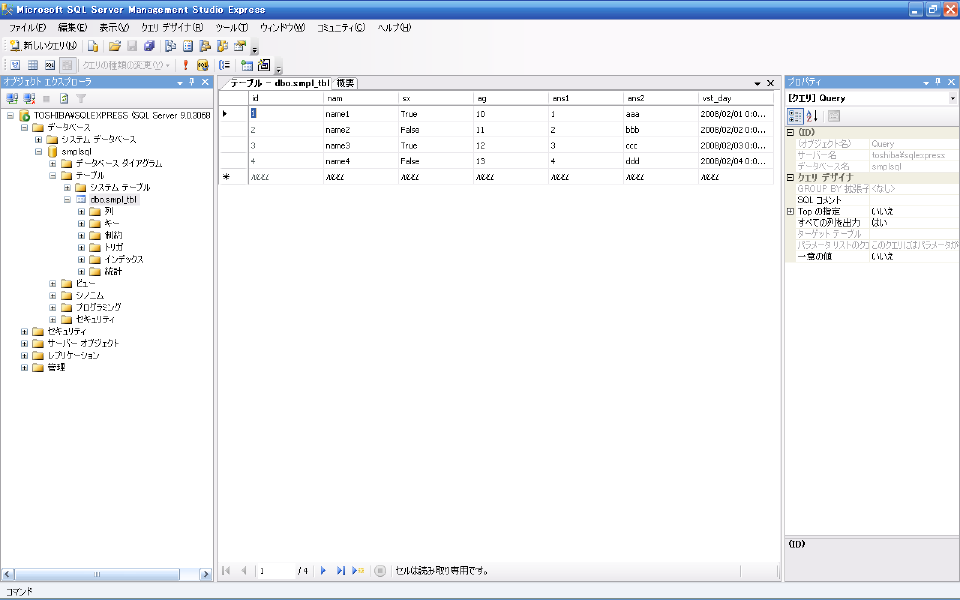Select the テーブル - dbo.smpl_tbl tab
The image size is (960, 600).
279,83
